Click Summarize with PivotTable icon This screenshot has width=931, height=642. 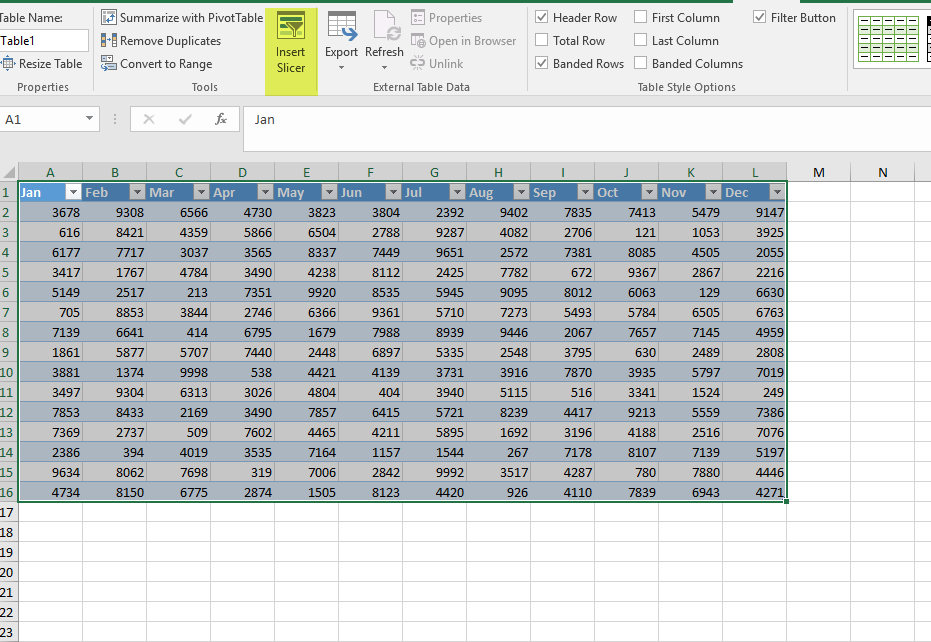pyautogui.click(x=109, y=17)
